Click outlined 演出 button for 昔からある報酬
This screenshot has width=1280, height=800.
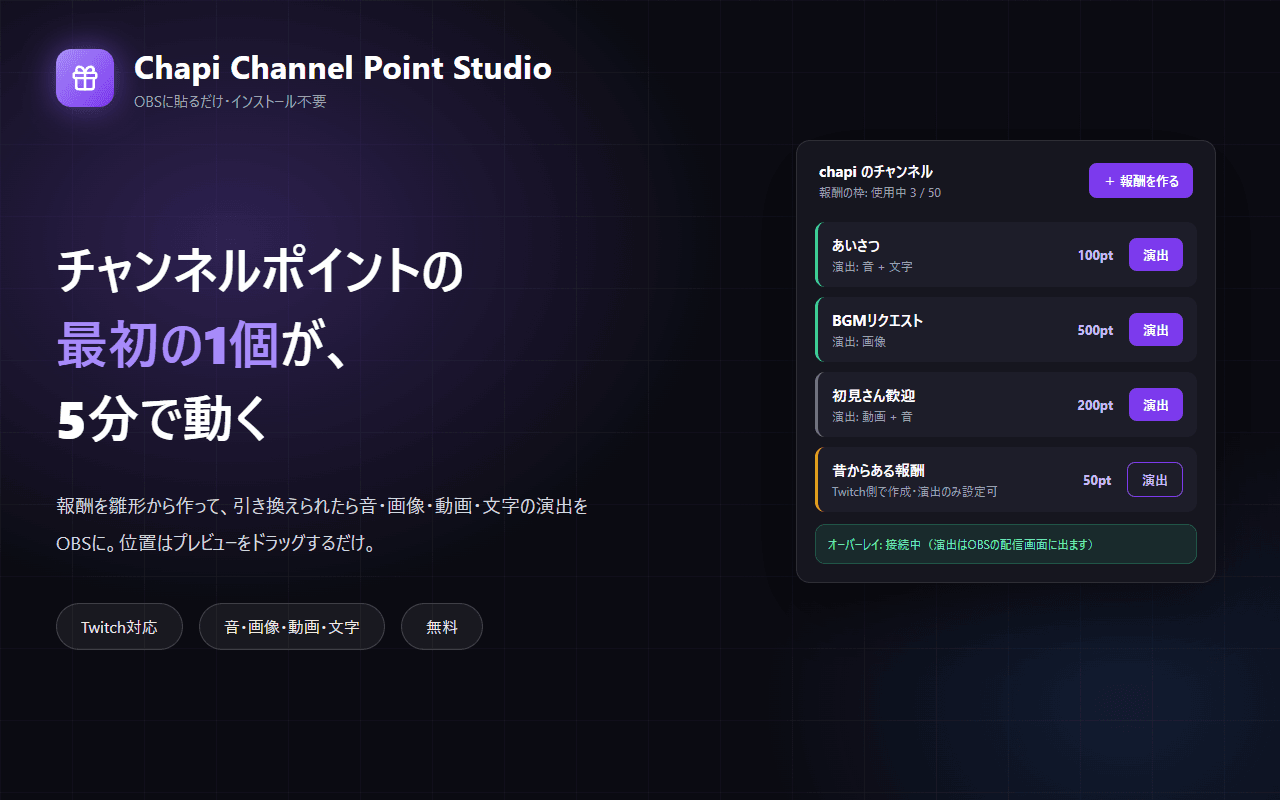(1155, 480)
